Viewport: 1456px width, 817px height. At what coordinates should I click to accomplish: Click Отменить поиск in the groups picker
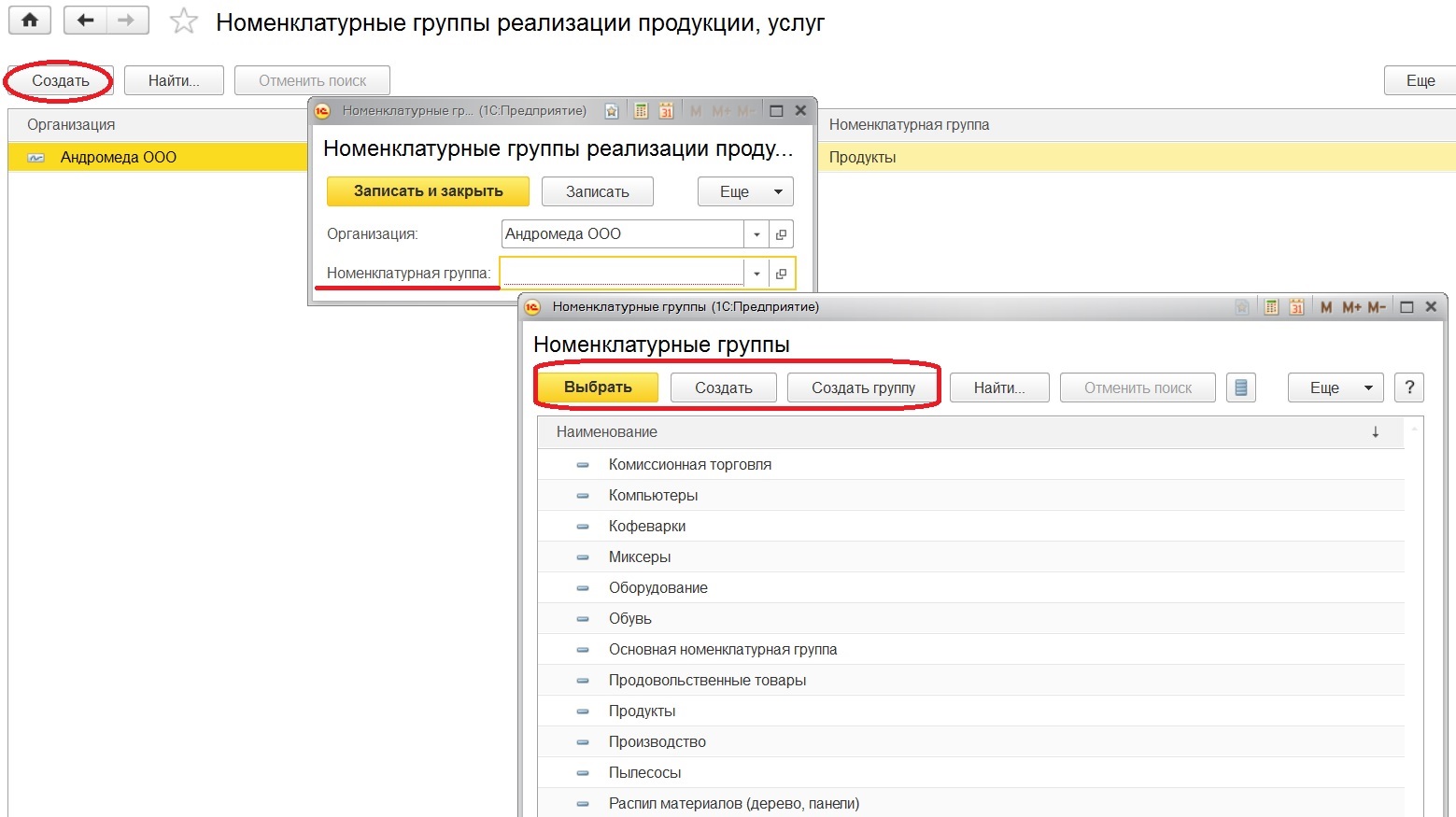[x=1138, y=387]
